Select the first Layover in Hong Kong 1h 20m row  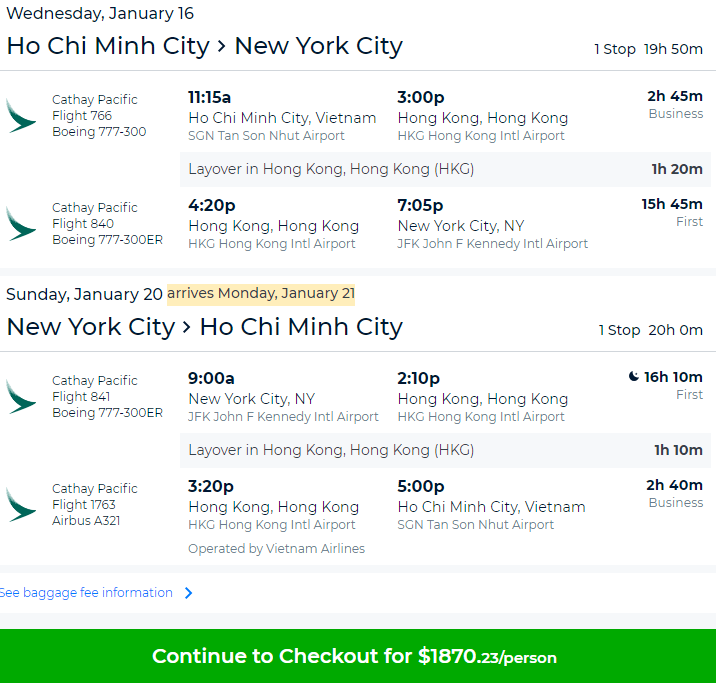click(x=445, y=169)
